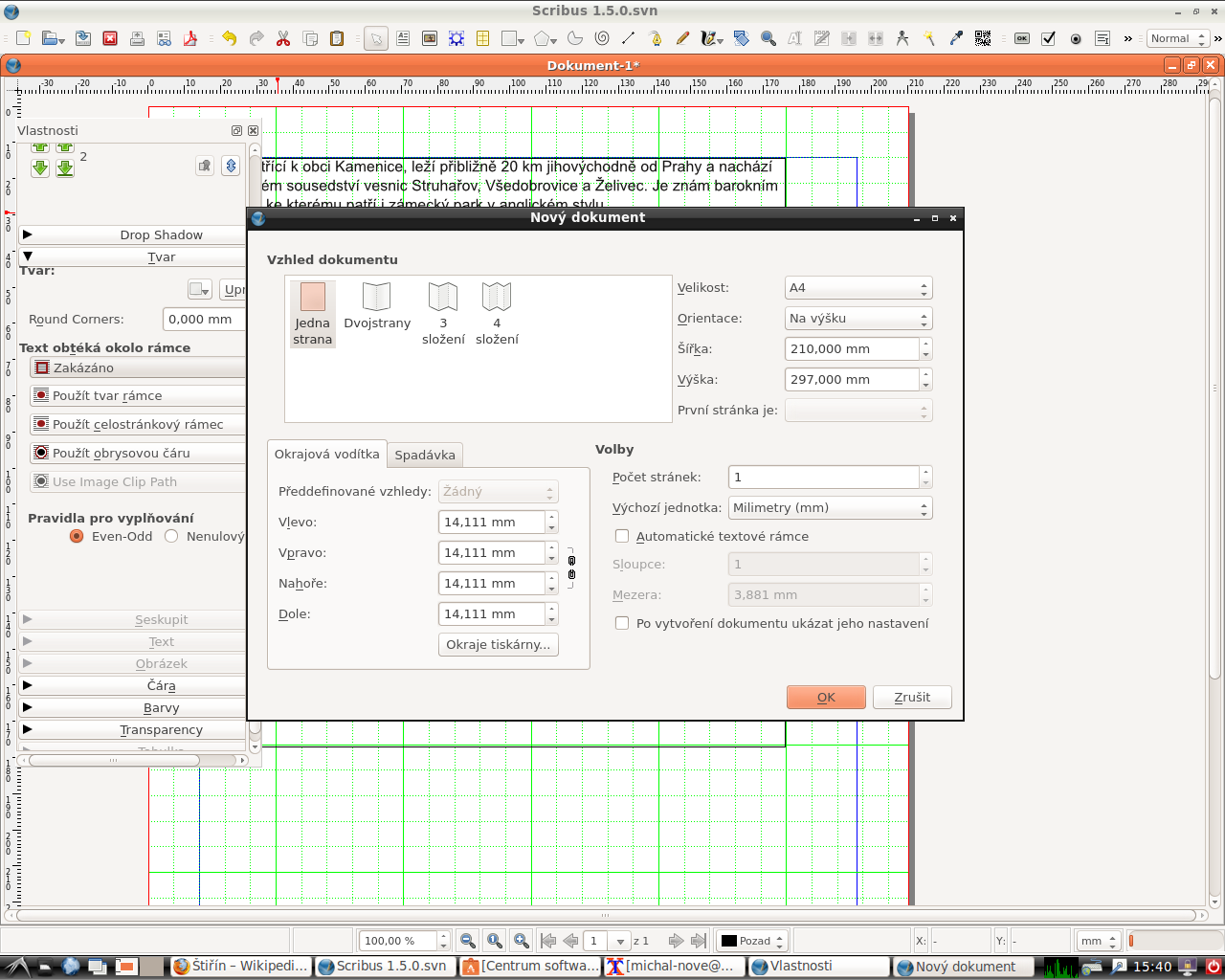Collapse the Tvar section in Vlastnosti
The height and width of the screenshot is (980, 1225).
161,256
